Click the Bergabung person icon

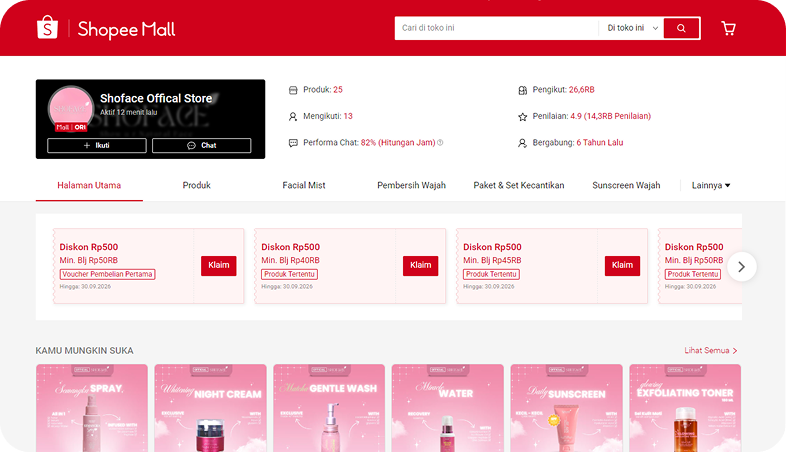[x=522, y=143]
